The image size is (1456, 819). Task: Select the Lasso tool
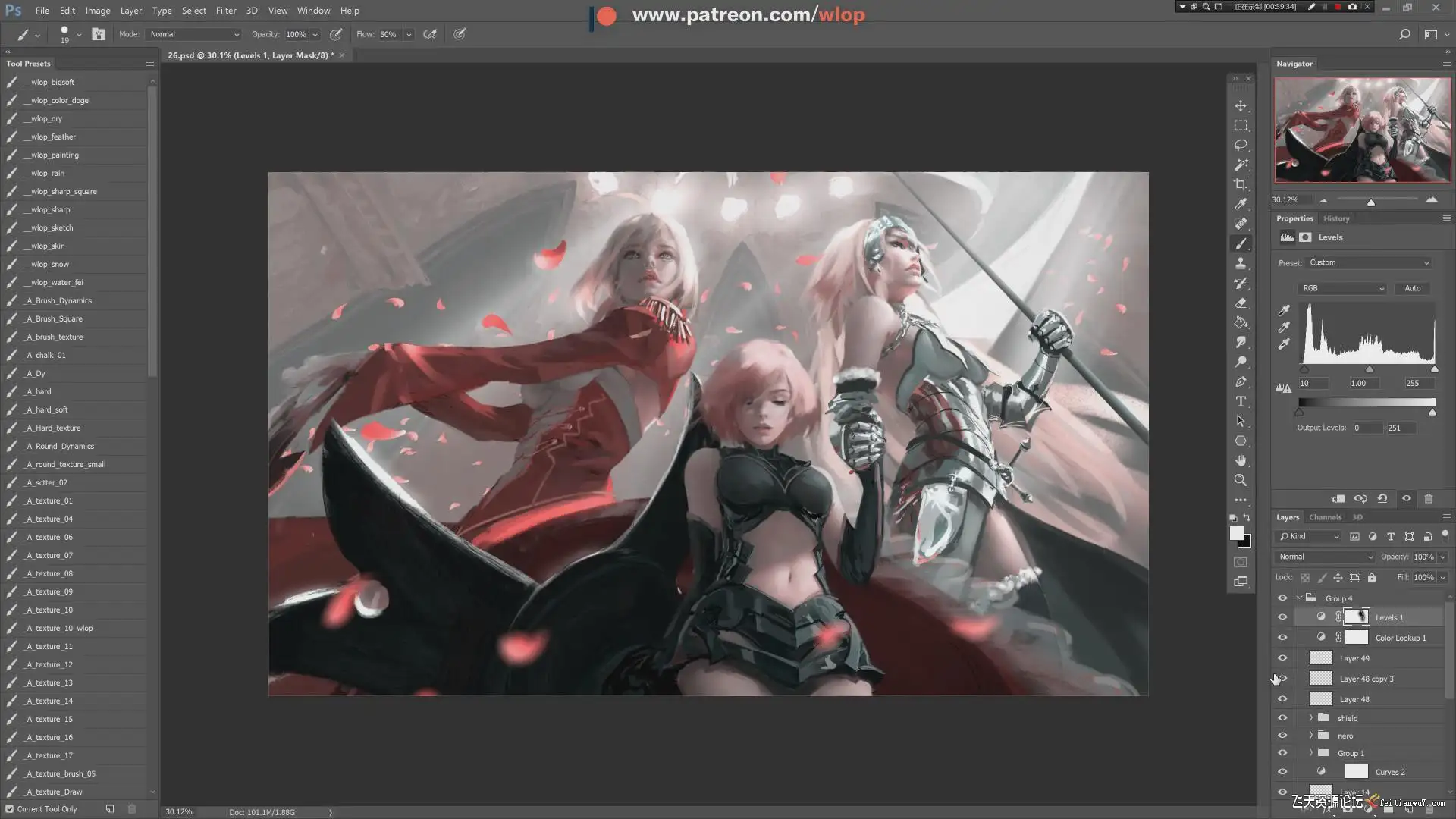(1241, 145)
